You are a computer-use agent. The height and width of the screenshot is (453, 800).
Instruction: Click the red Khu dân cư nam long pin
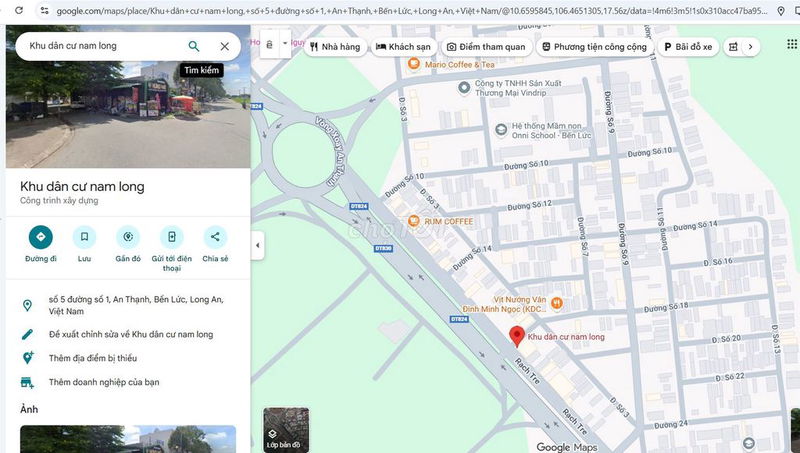click(x=517, y=336)
